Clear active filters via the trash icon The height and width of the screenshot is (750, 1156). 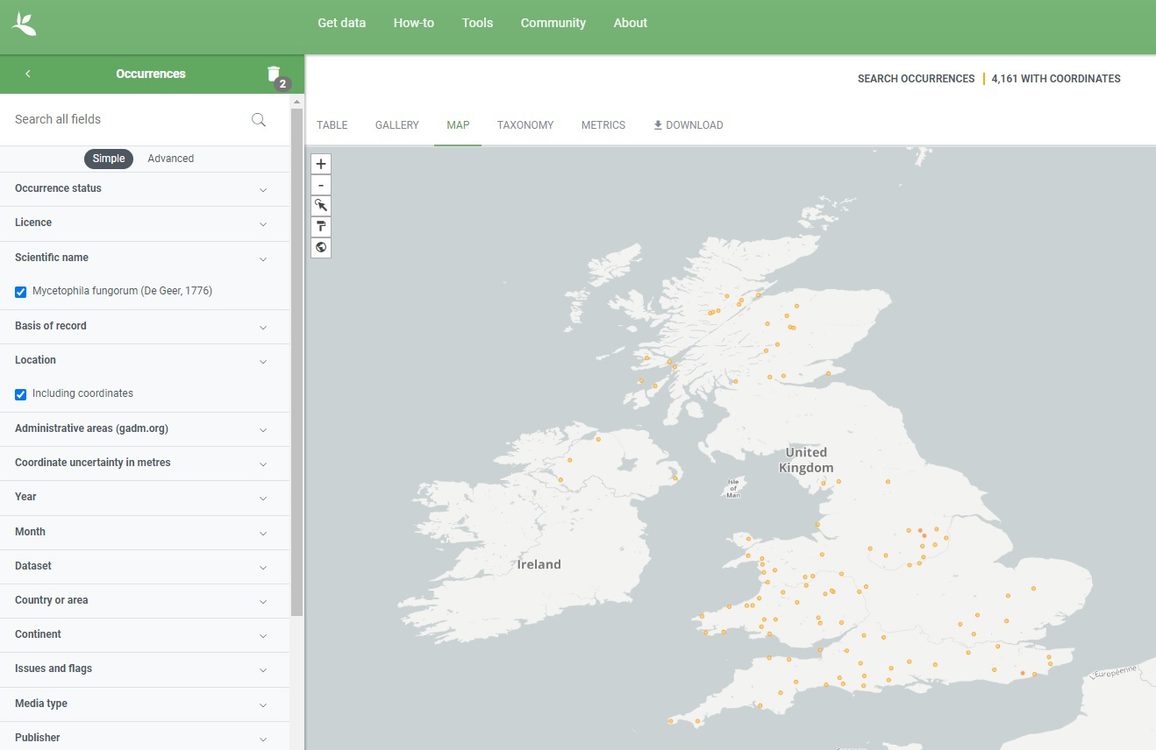pos(273,73)
